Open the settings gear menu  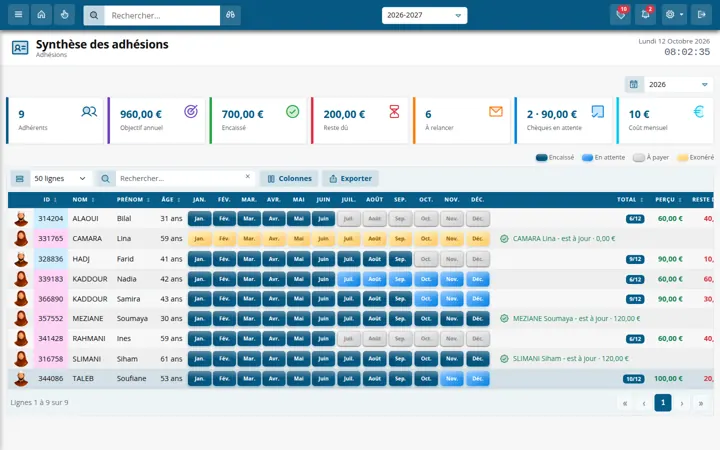(674, 15)
